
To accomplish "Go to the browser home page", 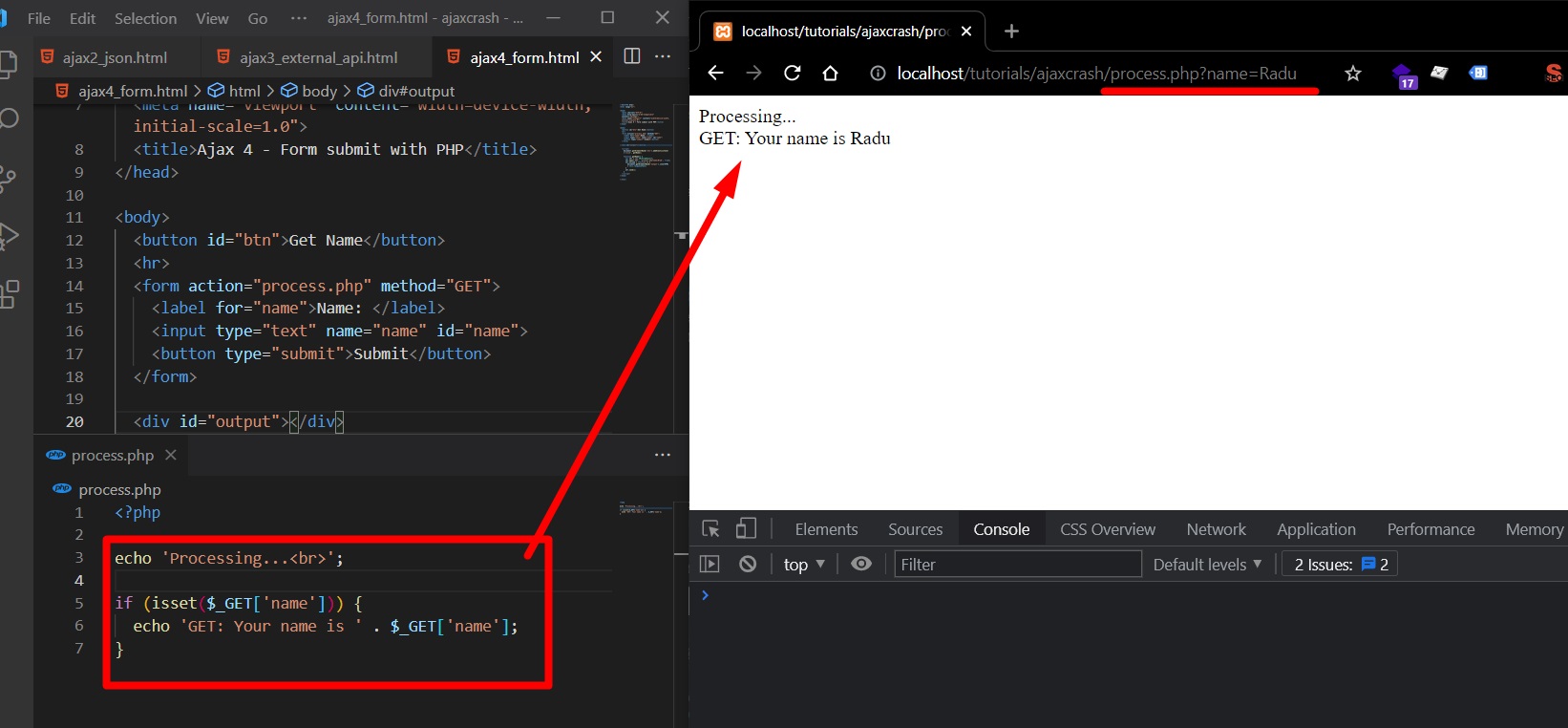I will point(830,73).
